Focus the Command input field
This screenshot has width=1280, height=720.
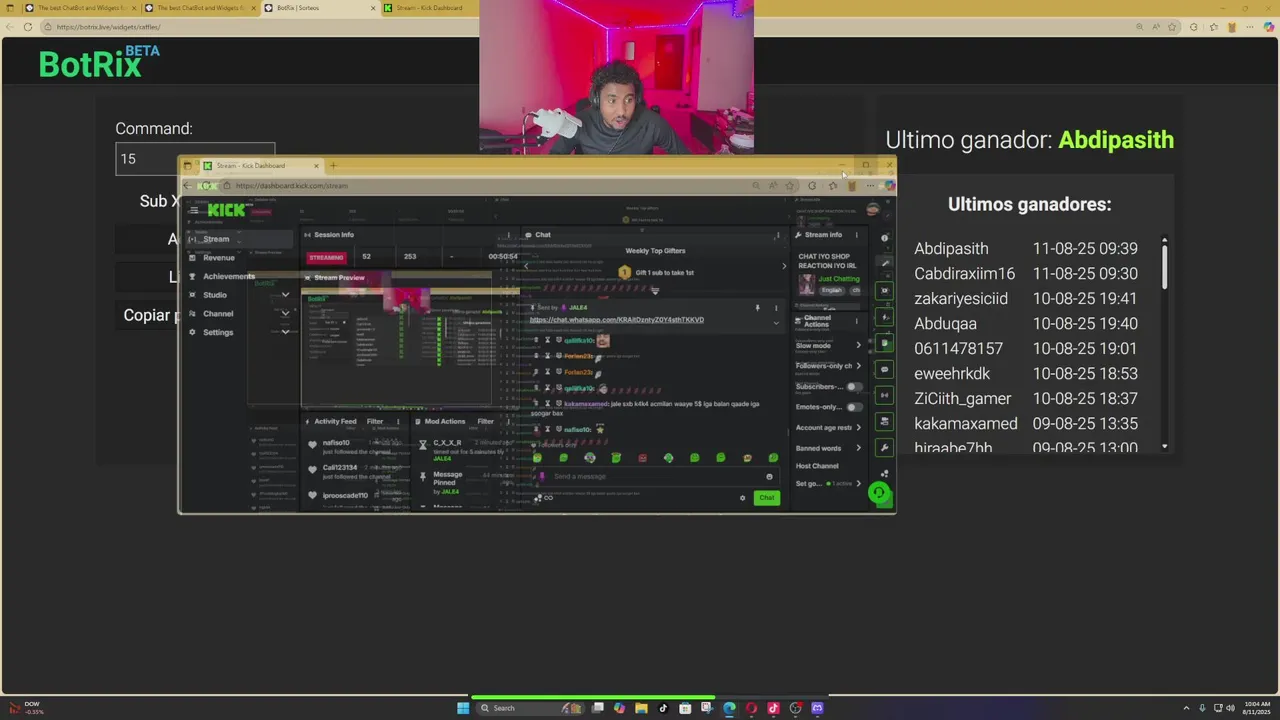[x=195, y=159]
